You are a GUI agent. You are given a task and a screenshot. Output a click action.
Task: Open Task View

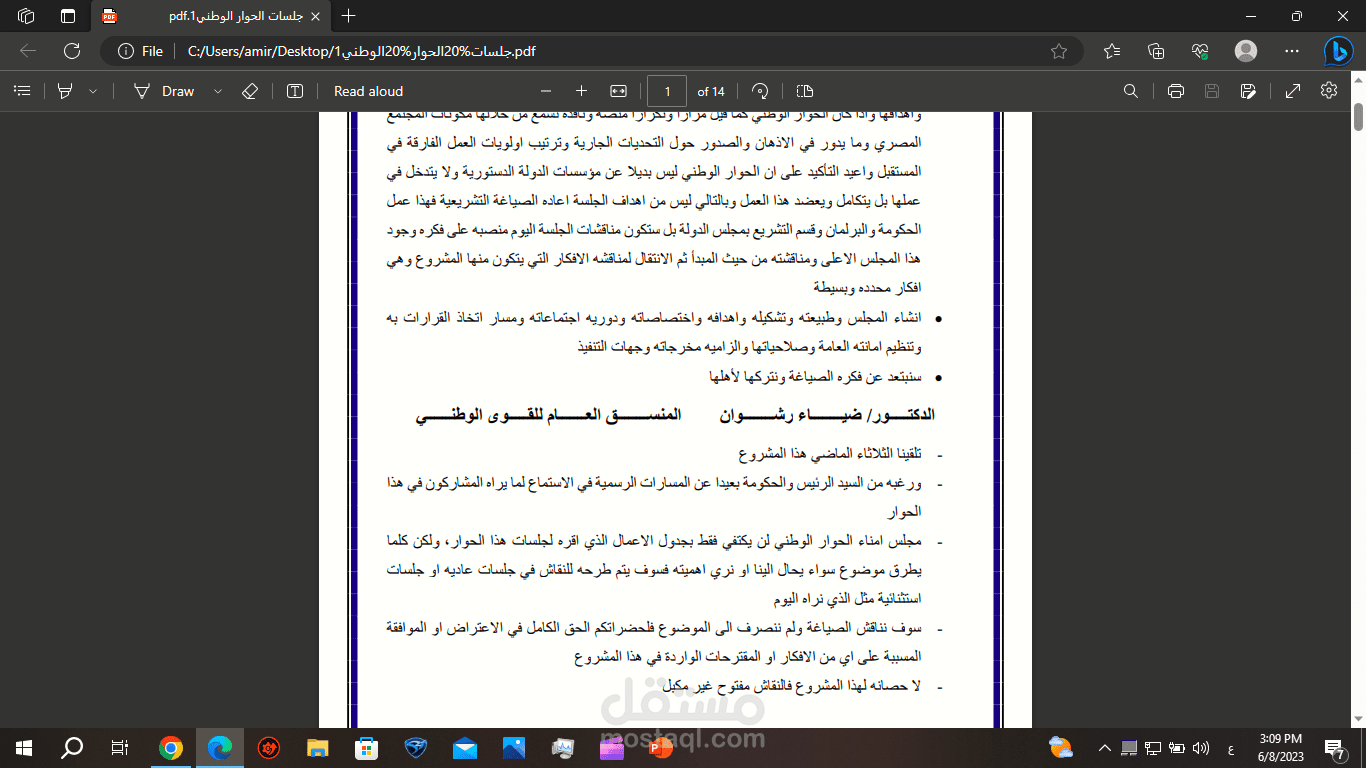[x=120, y=748]
